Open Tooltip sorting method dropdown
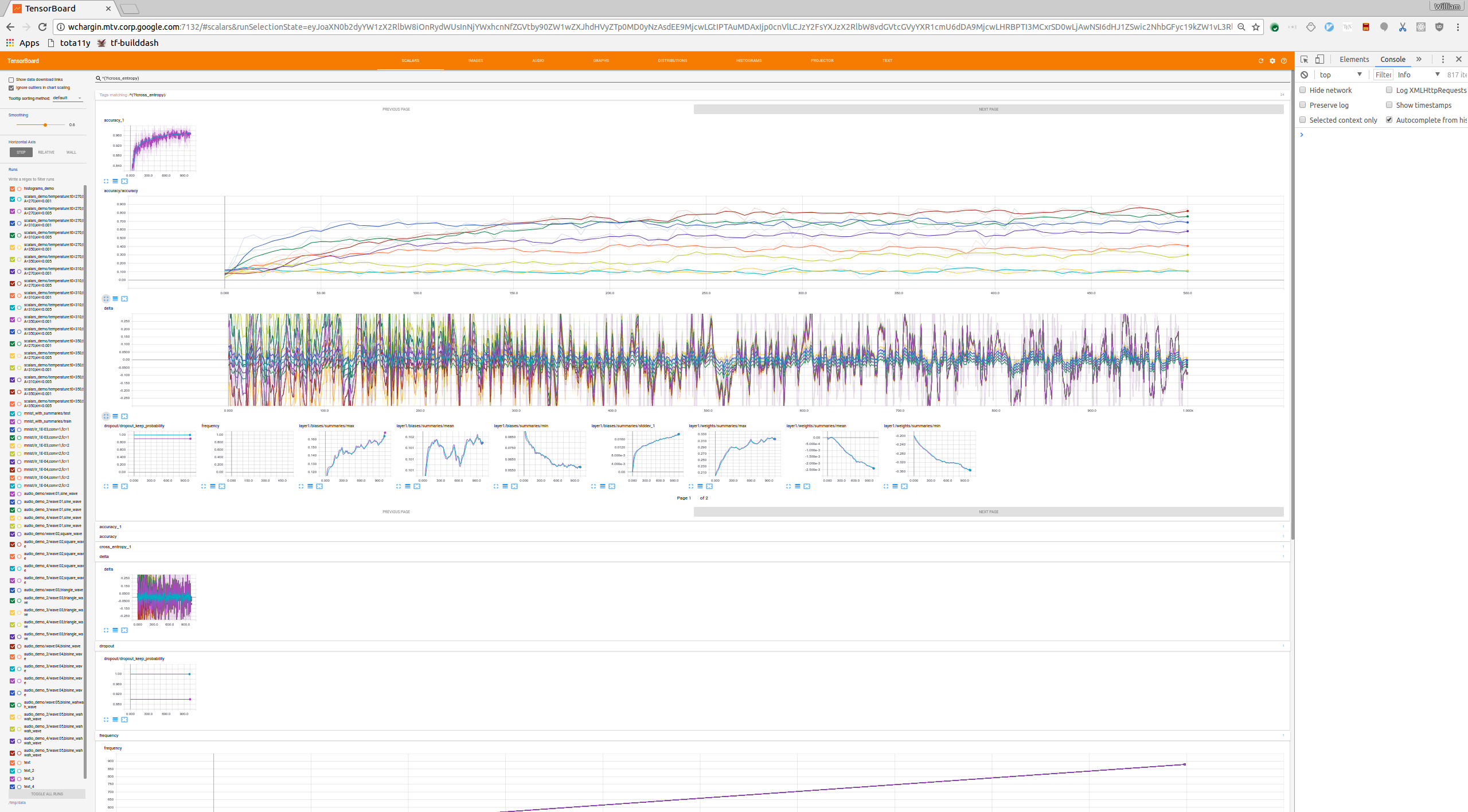 pos(68,98)
